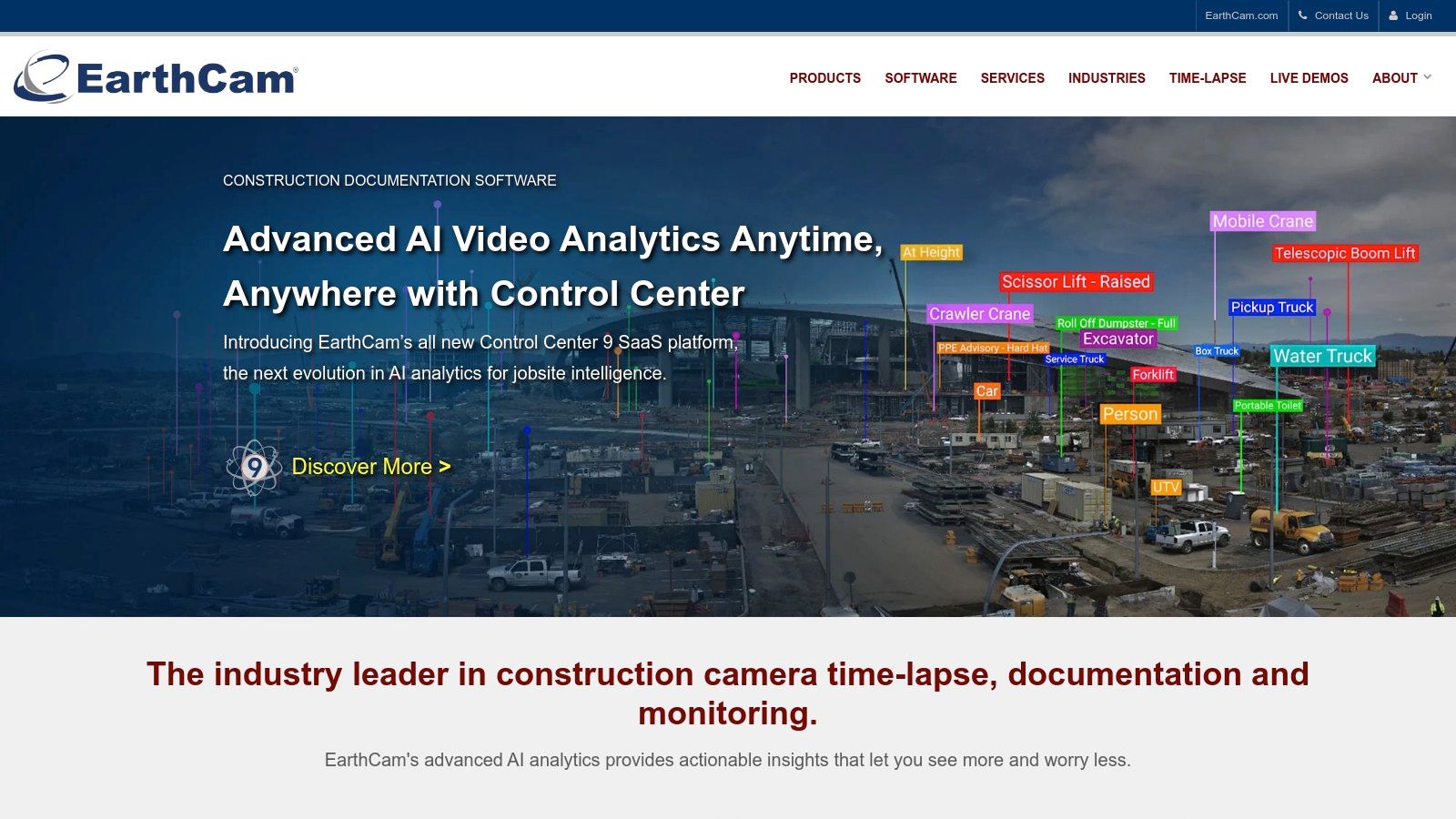The height and width of the screenshot is (819, 1456).
Task: Click the user icon beside Login
Action: click(1393, 15)
